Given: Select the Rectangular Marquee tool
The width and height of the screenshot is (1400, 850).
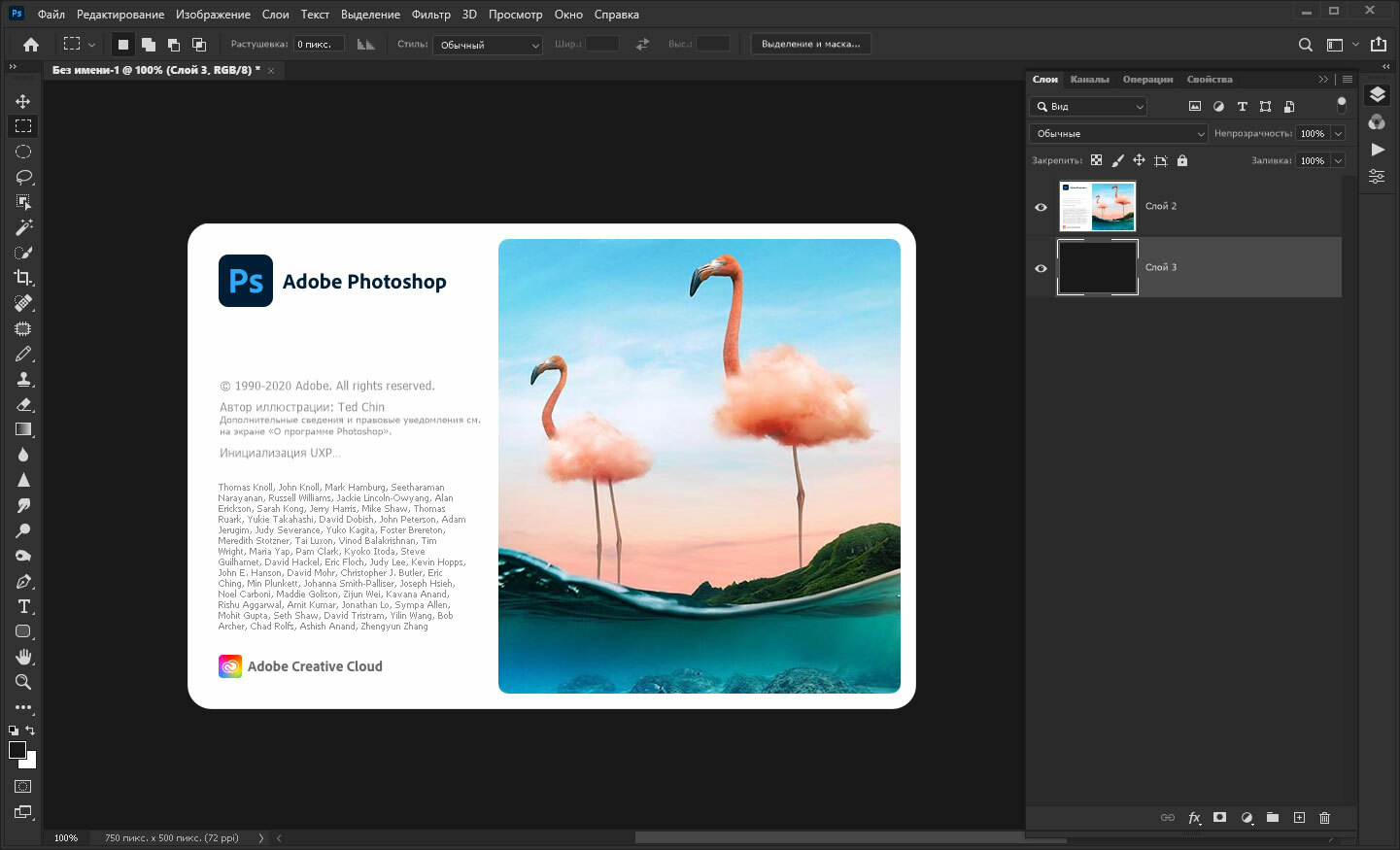Looking at the screenshot, I should (x=23, y=126).
